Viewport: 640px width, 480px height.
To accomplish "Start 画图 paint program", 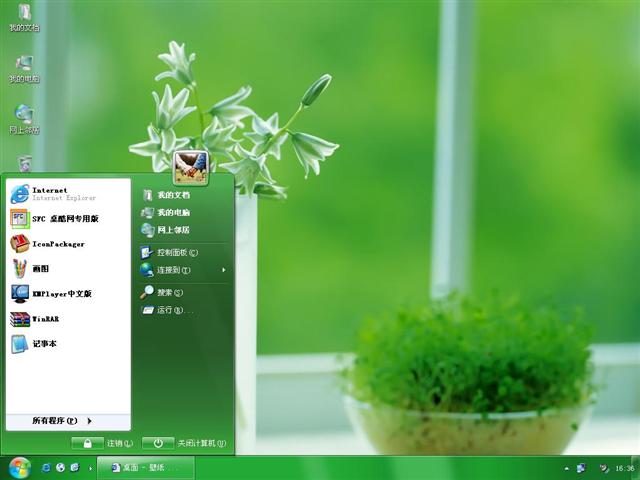I will [x=68, y=269].
